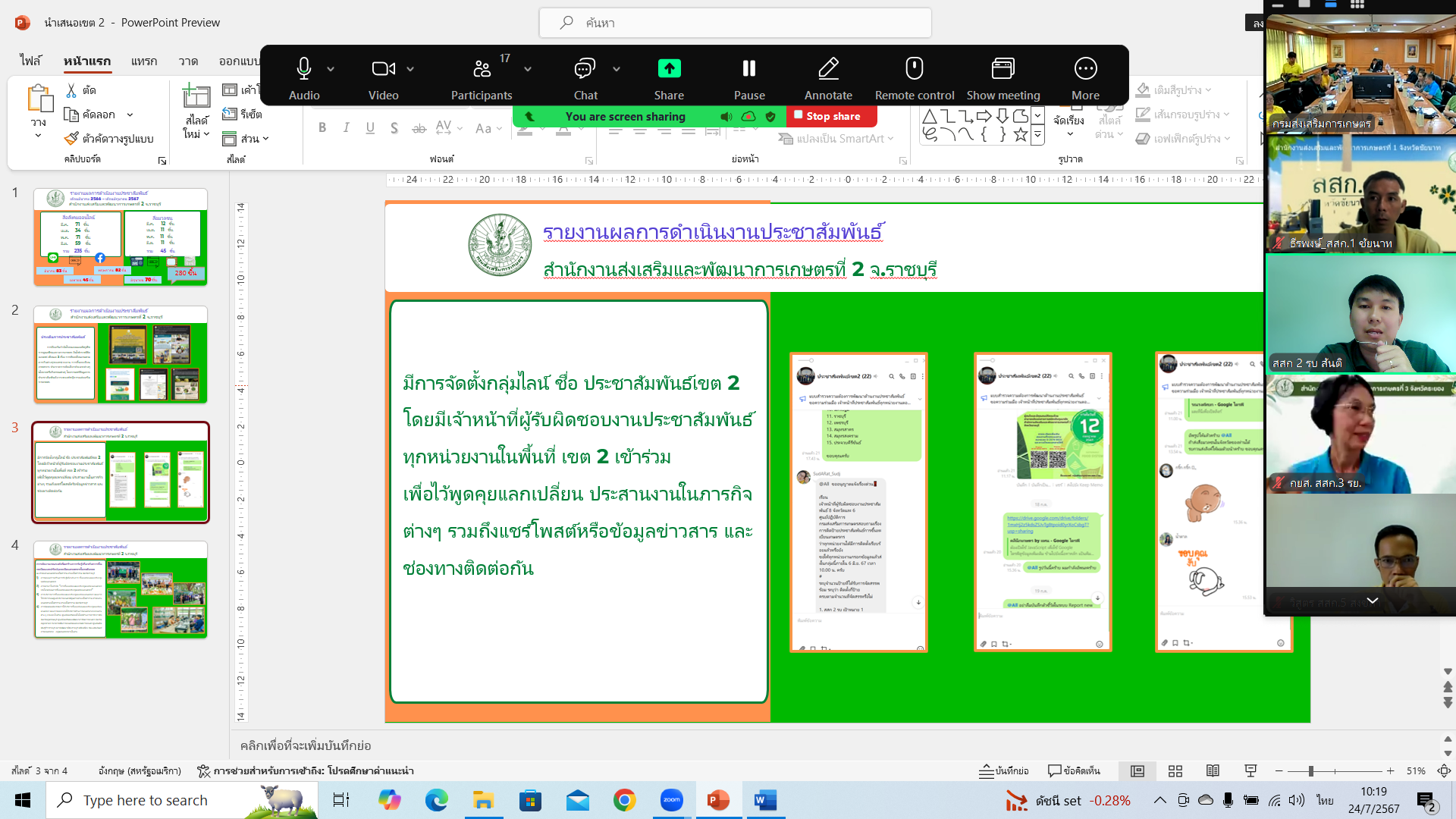Adjust the zoom level slider
1456x819 pixels.
point(1310,770)
